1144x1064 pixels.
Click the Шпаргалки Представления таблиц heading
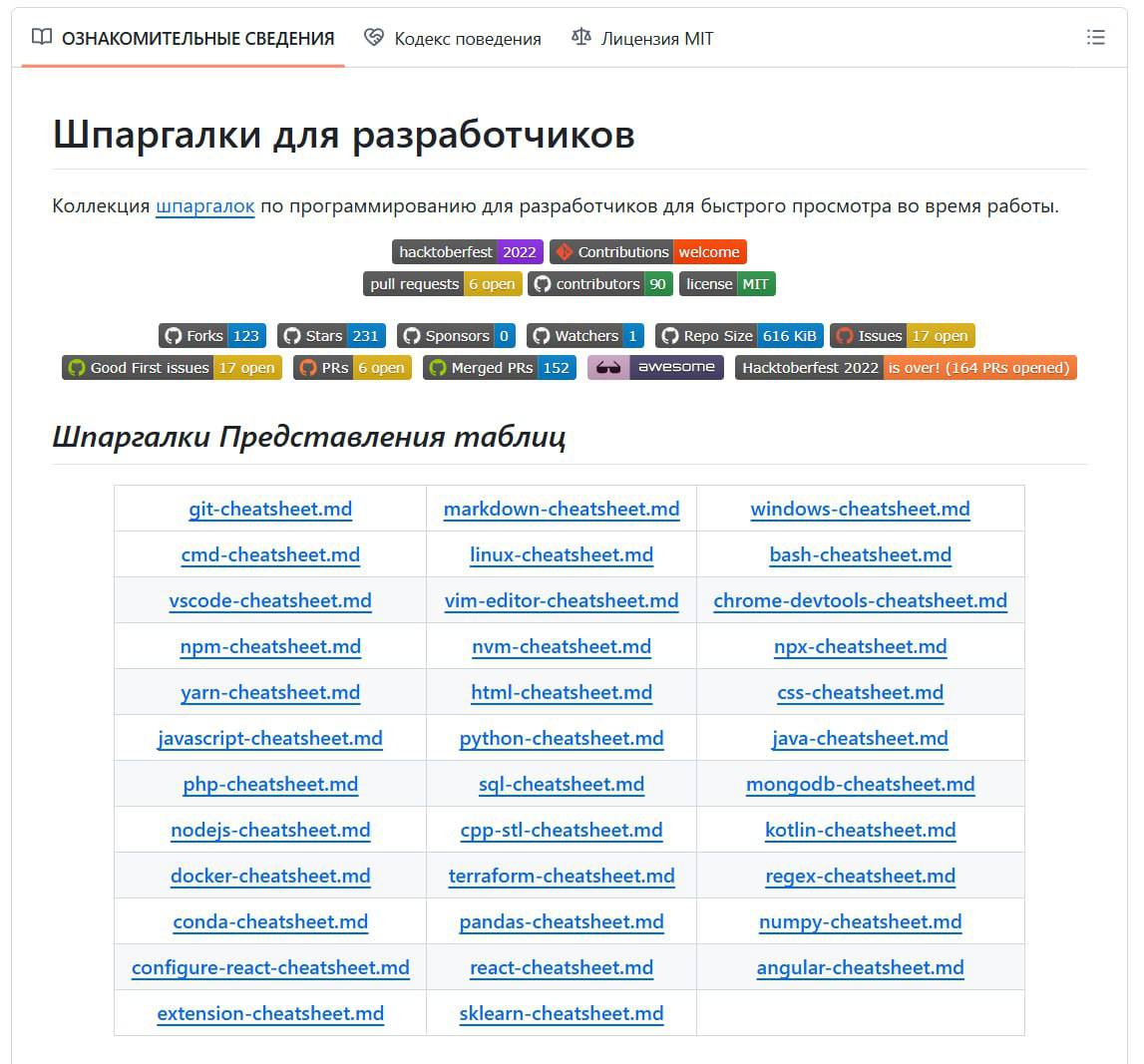(308, 437)
